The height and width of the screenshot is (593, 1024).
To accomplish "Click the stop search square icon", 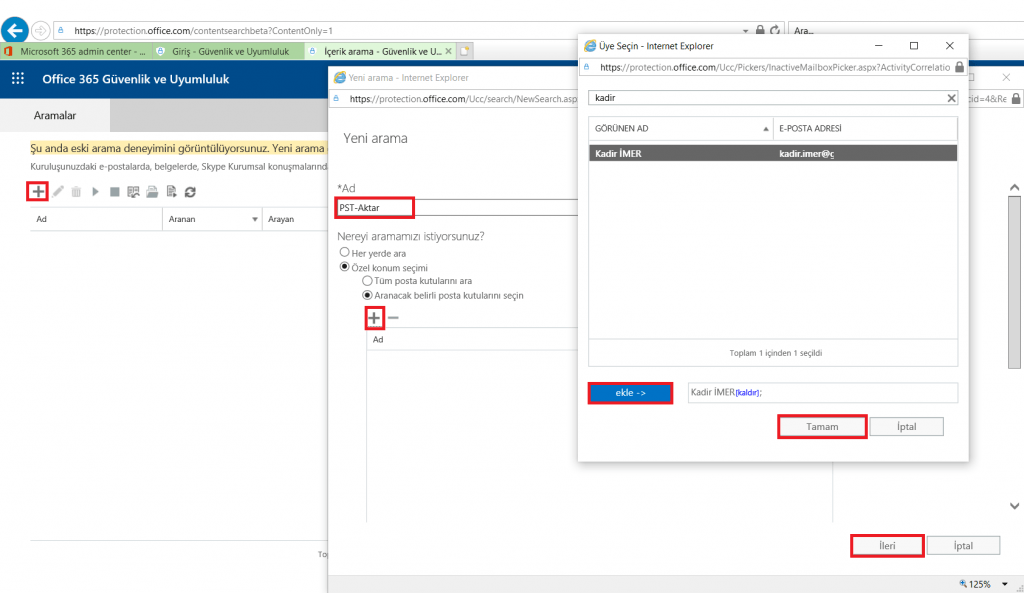I will 114,192.
